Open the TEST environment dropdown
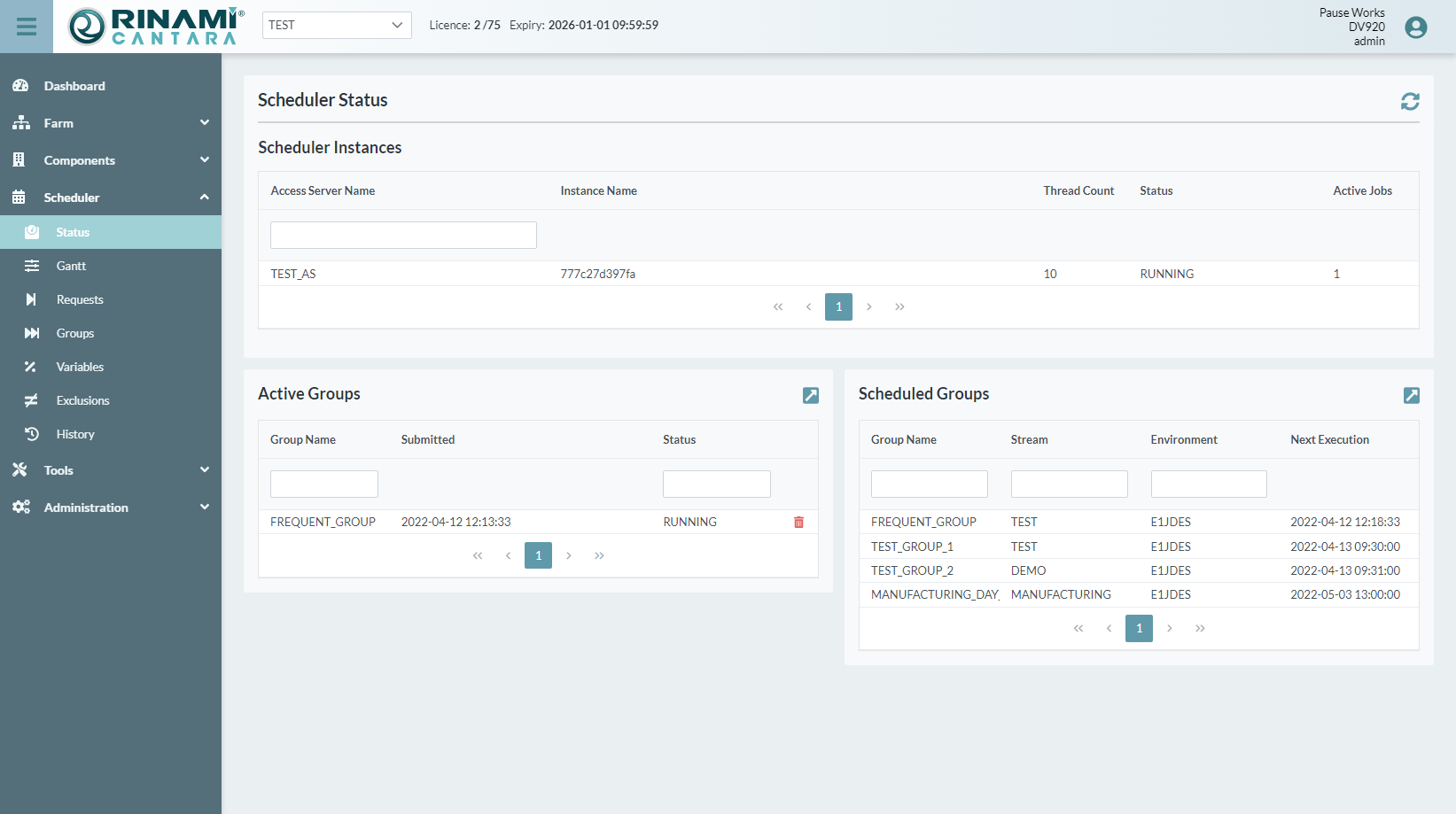 coord(337,25)
